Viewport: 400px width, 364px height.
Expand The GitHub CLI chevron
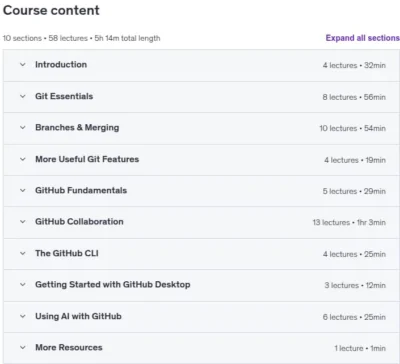coord(23,253)
